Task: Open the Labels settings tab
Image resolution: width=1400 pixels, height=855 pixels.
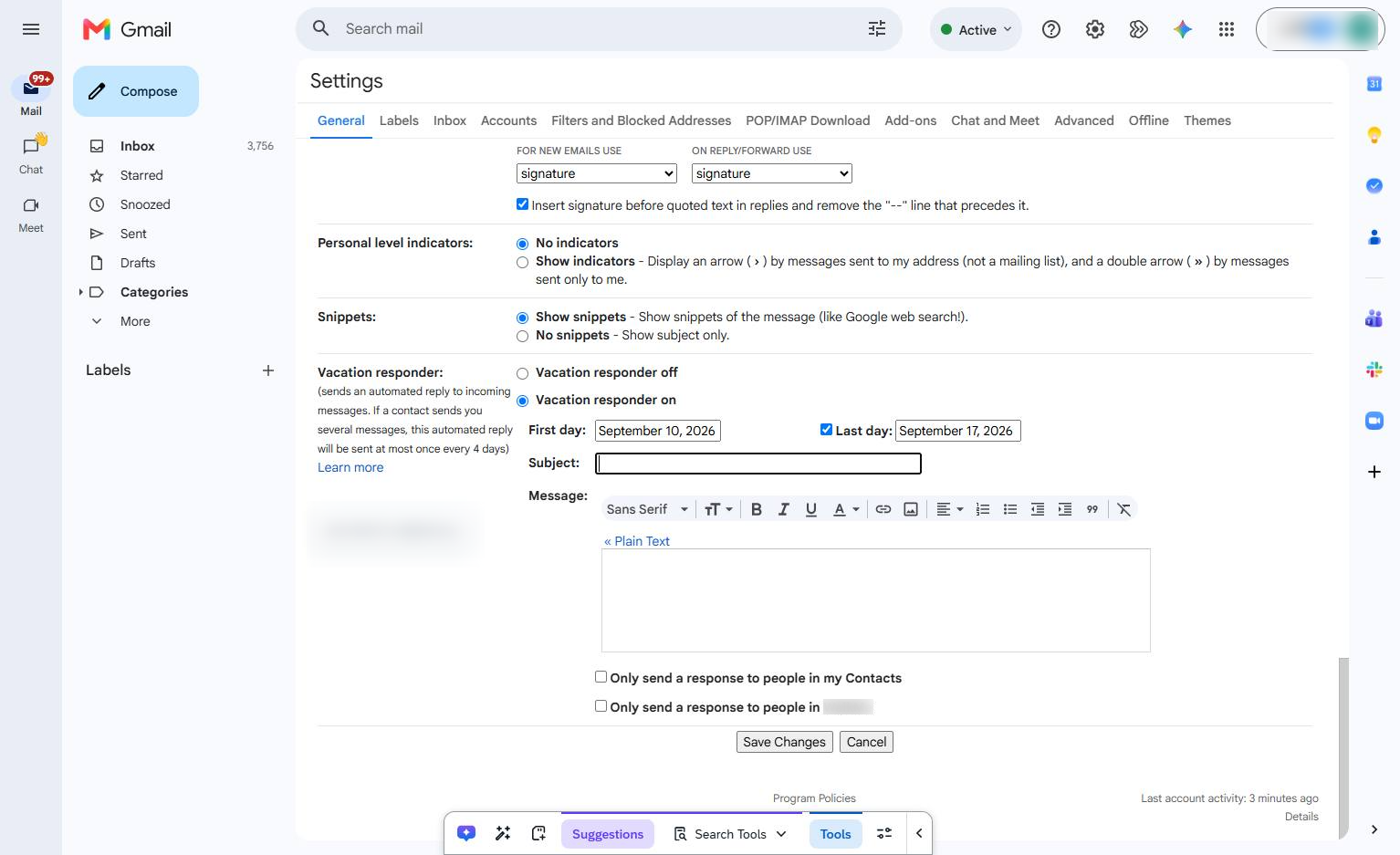Action: [399, 120]
